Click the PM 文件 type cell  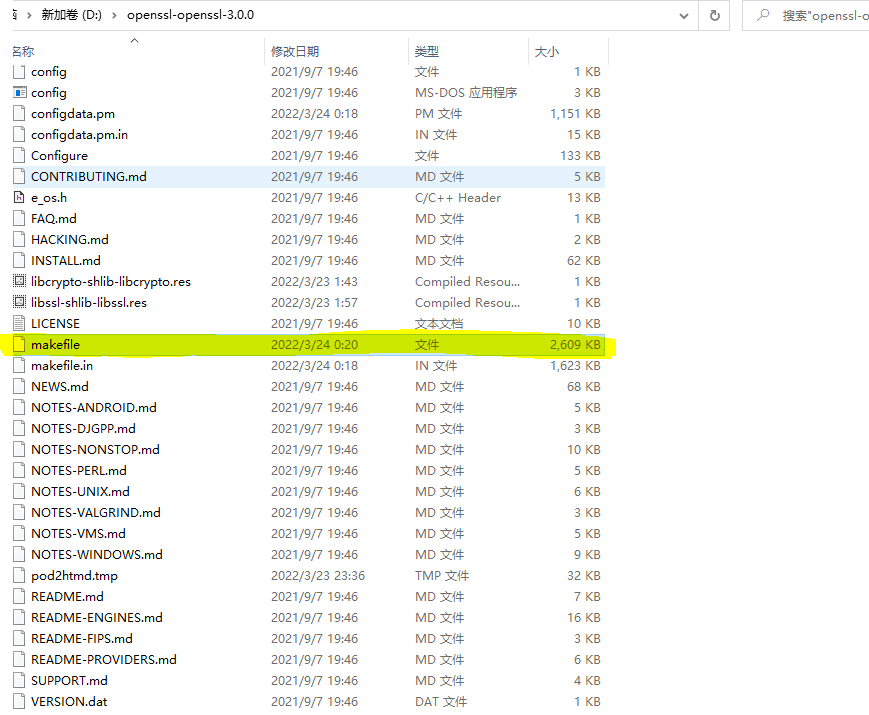click(438, 114)
